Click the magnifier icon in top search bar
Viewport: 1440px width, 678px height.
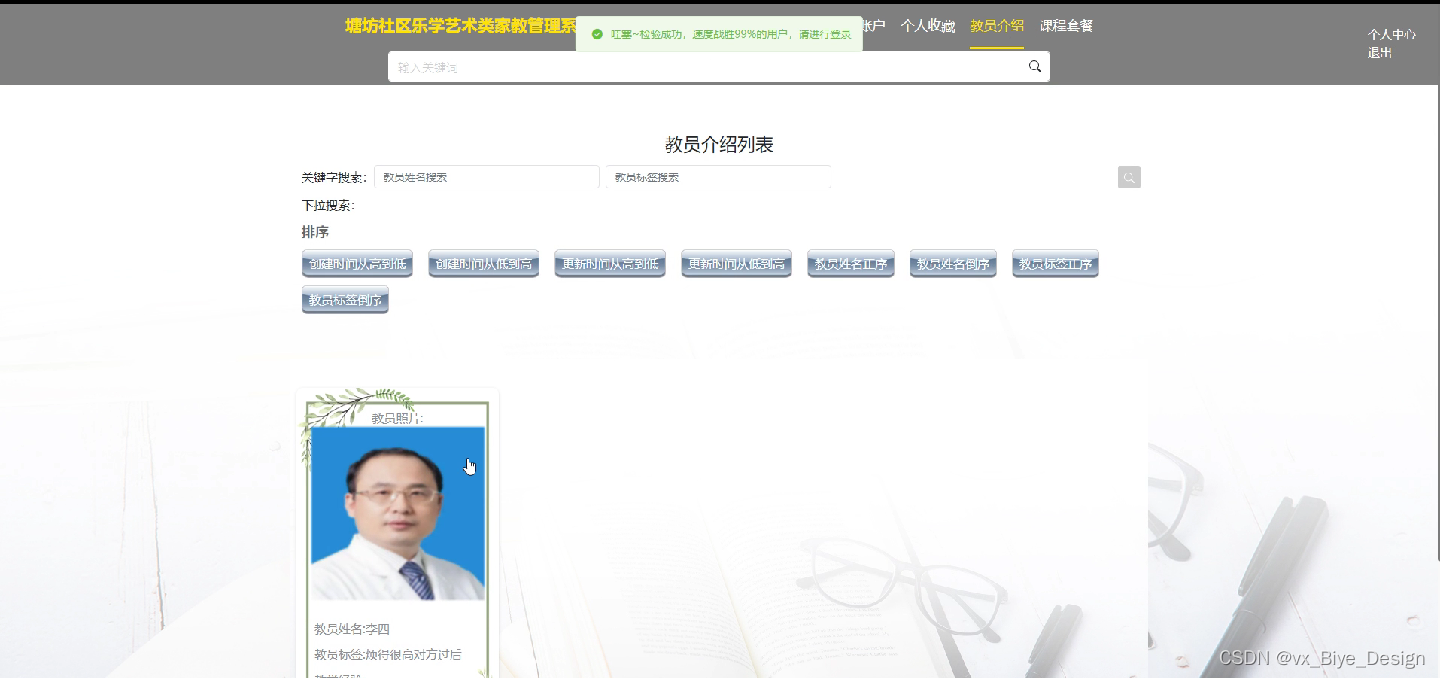pos(1035,67)
